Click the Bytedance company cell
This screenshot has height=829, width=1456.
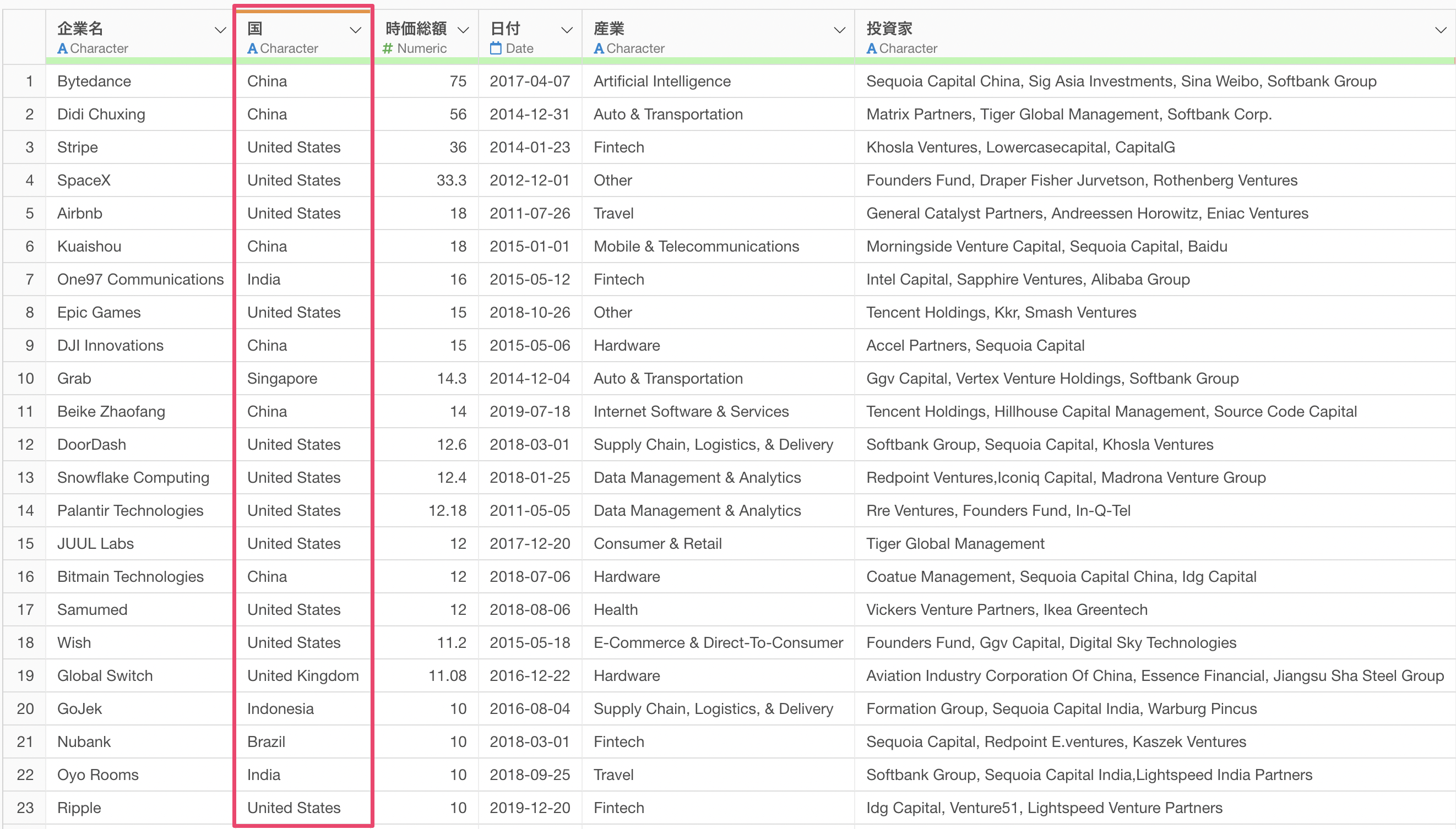pos(139,81)
